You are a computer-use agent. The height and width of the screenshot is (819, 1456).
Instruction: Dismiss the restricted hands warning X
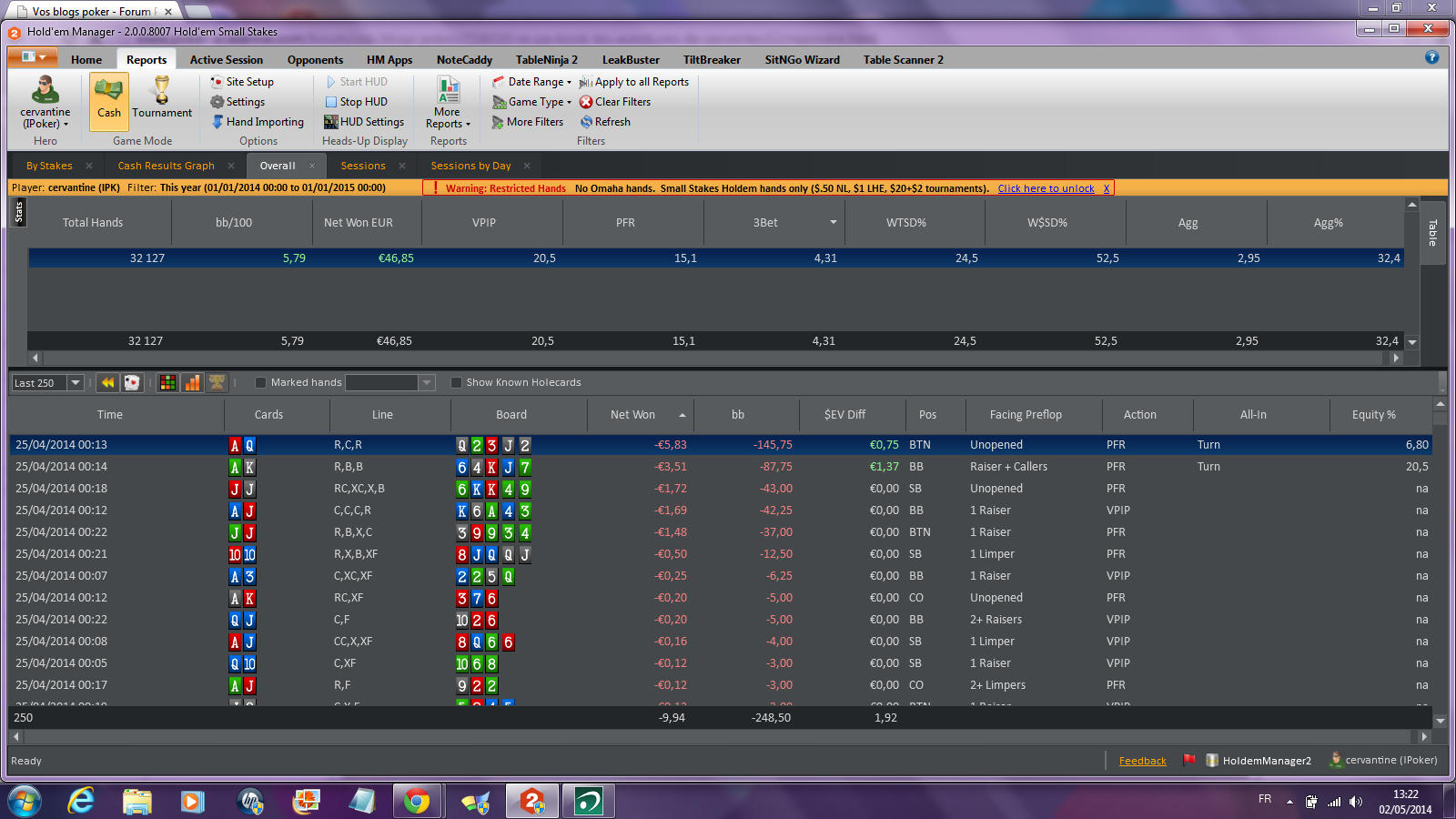[x=1107, y=188]
